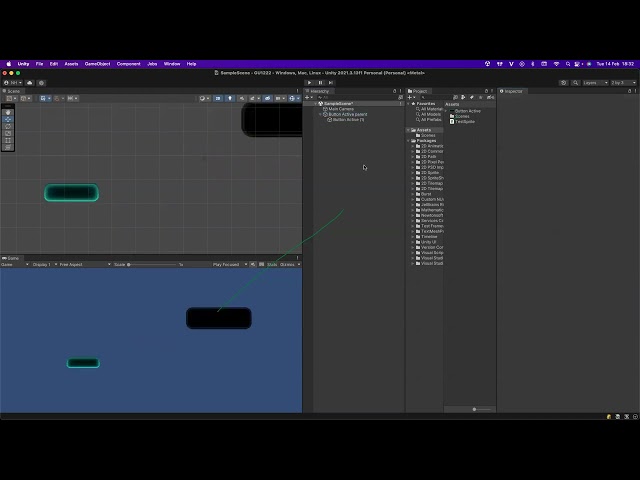The width and height of the screenshot is (640, 480).
Task: Select Main Camera in Hierarchy
Action: [x=341, y=109]
